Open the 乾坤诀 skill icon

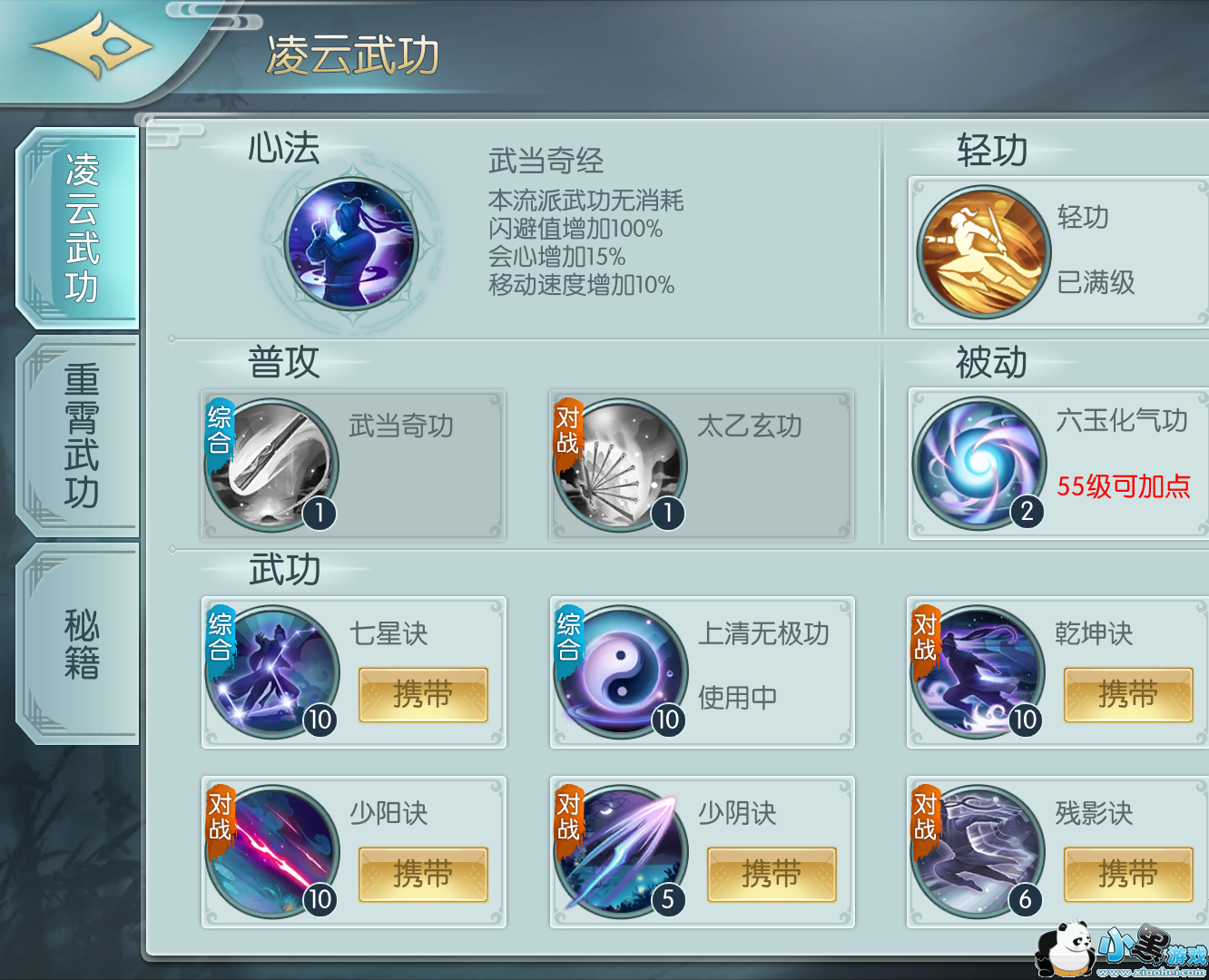pyautogui.click(x=978, y=671)
